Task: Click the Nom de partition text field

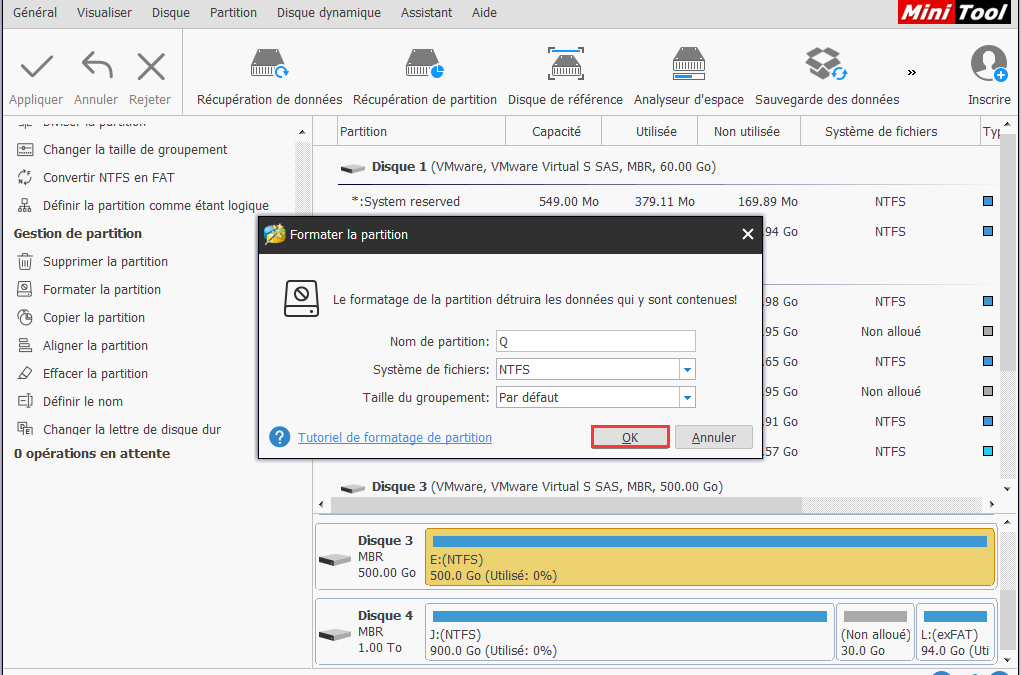Action: pos(595,341)
